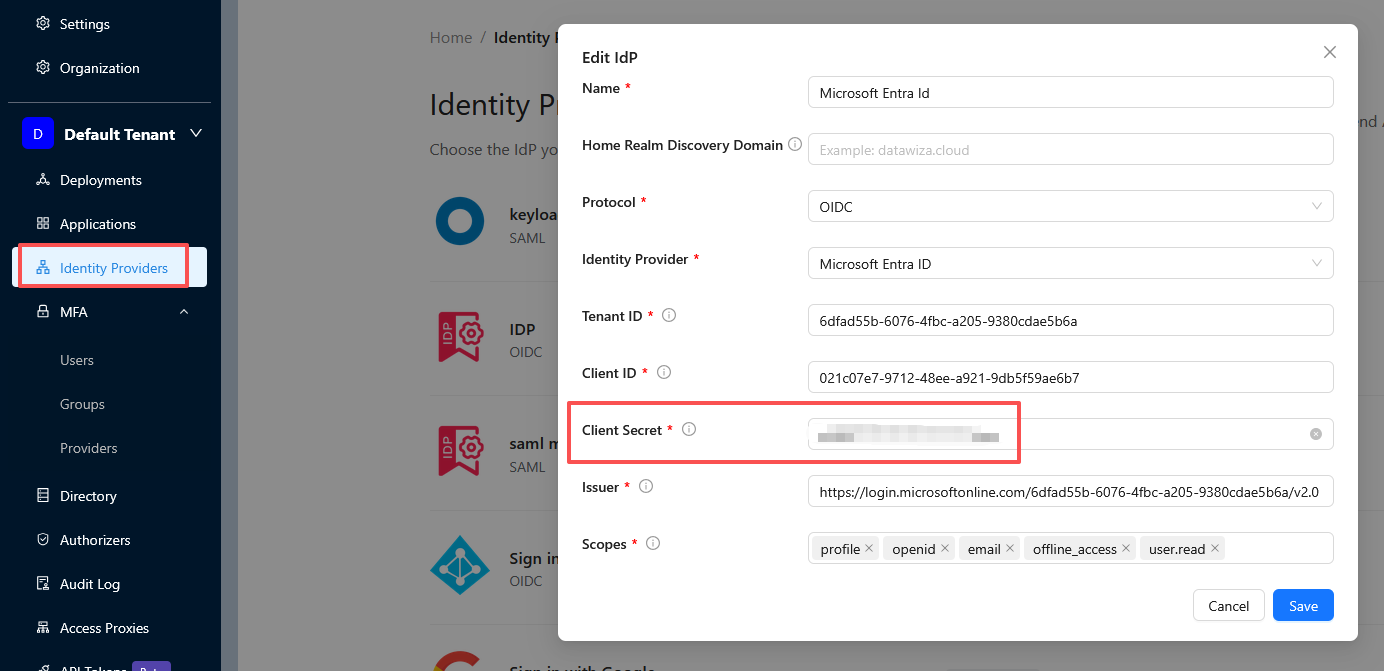The width and height of the screenshot is (1384, 671).
Task: Remove the openid scope tag
Action: [x=944, y=548]
